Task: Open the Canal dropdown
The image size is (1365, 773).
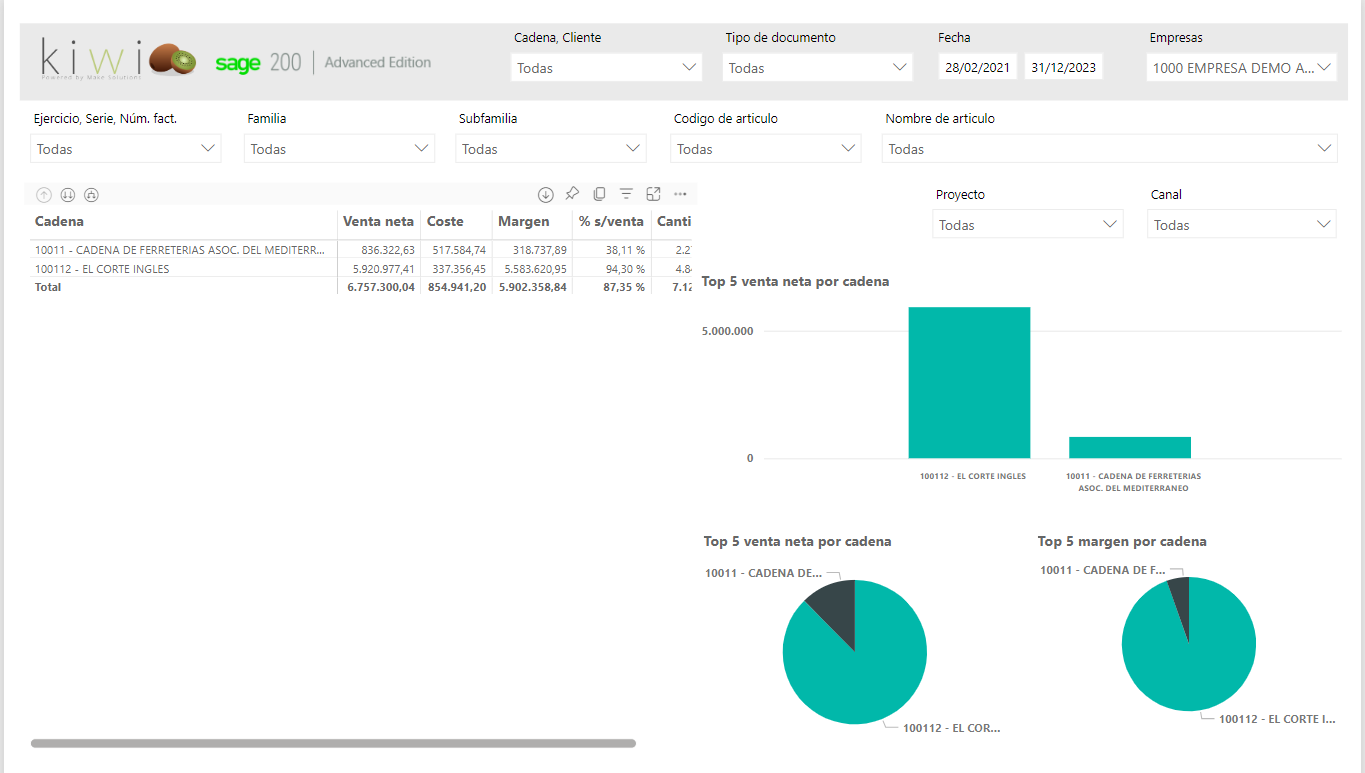Action: [1241, 225]
